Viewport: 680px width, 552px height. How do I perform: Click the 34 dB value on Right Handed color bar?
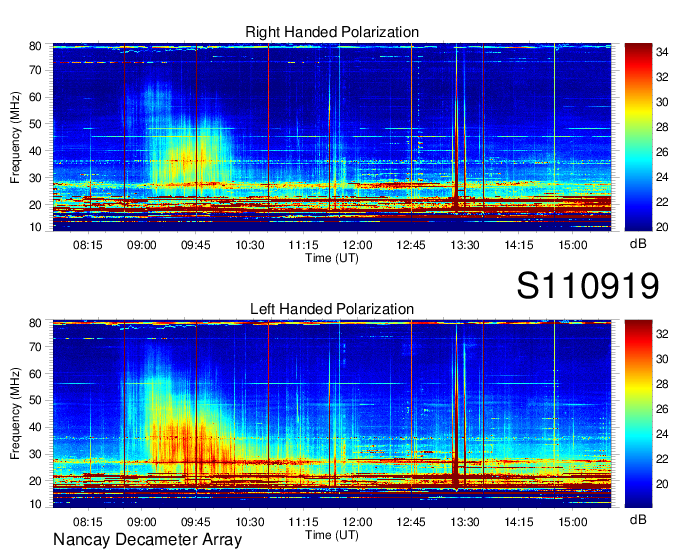[x=662, y=52]
